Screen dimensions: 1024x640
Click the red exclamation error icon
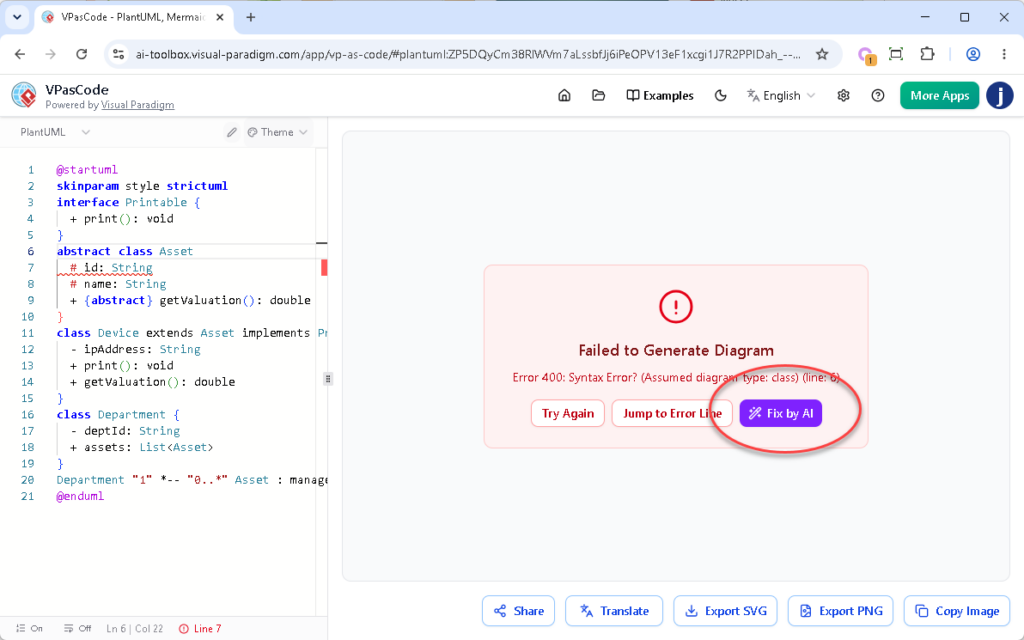tap(675, 306)
